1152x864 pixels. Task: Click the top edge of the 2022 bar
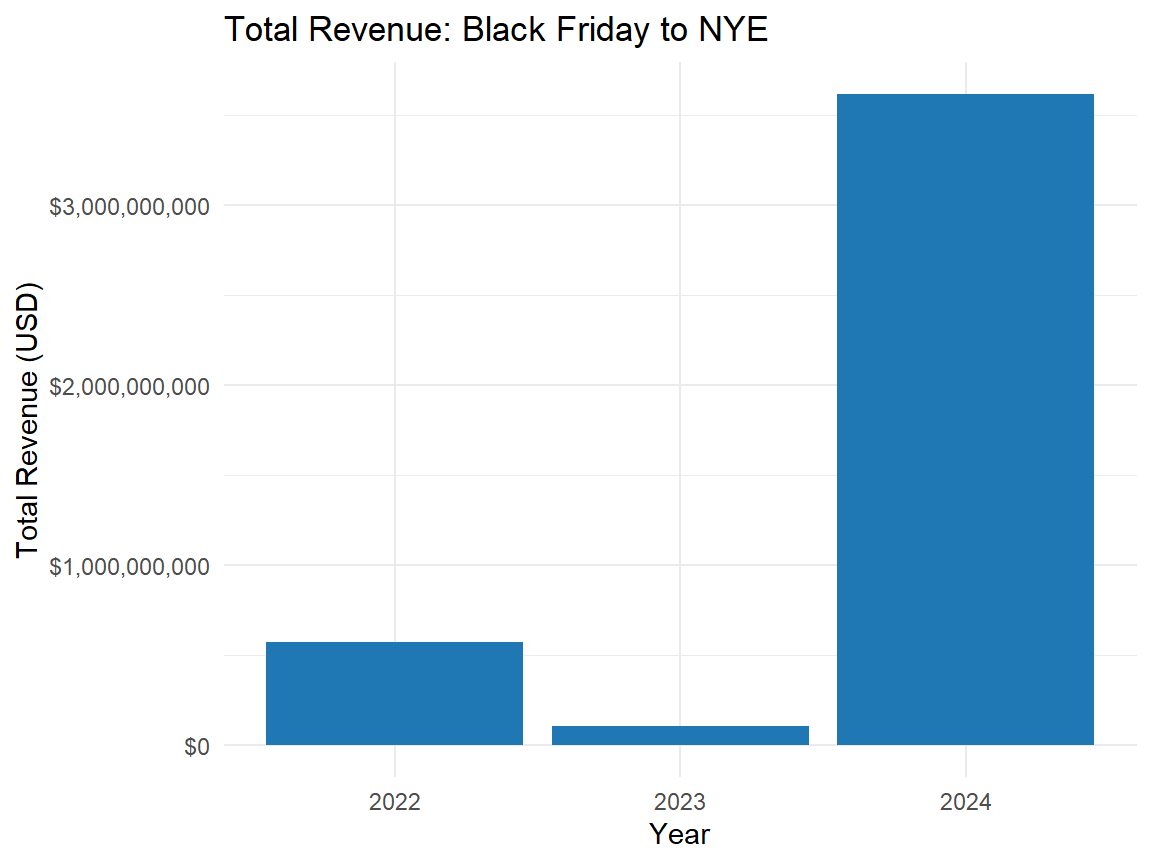(394, 643)
